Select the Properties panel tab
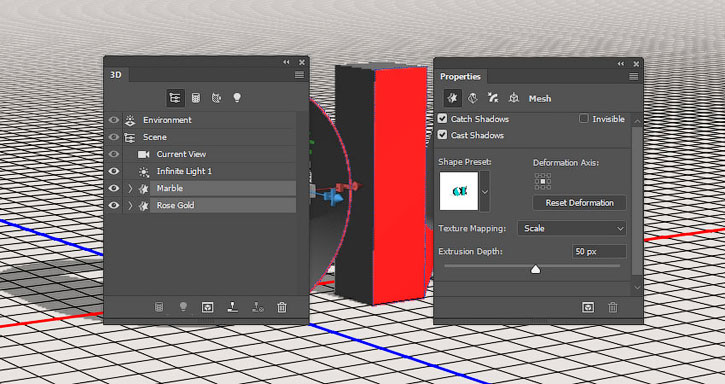Screen dimensions: 725x384 (x=460, y=77)
